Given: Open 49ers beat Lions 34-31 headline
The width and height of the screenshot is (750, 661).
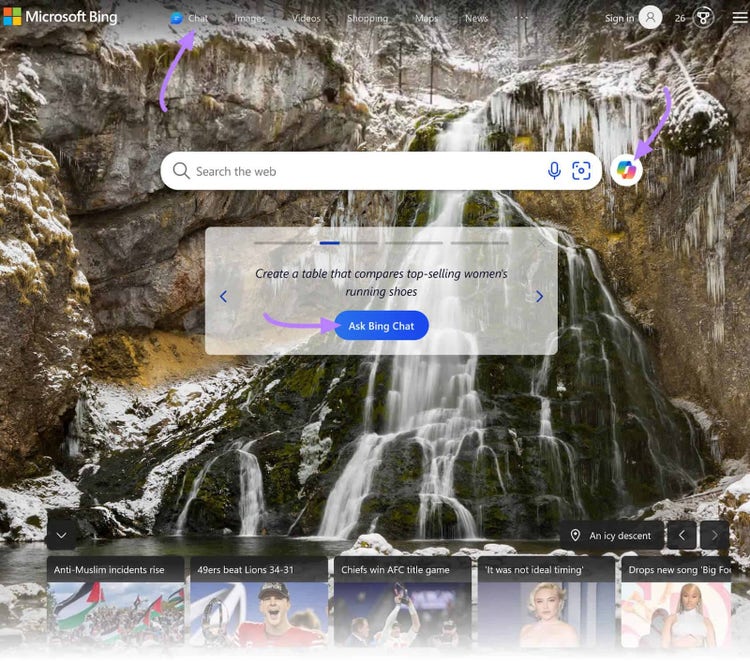Looking at the screenshot, I should tap(245, 570).
